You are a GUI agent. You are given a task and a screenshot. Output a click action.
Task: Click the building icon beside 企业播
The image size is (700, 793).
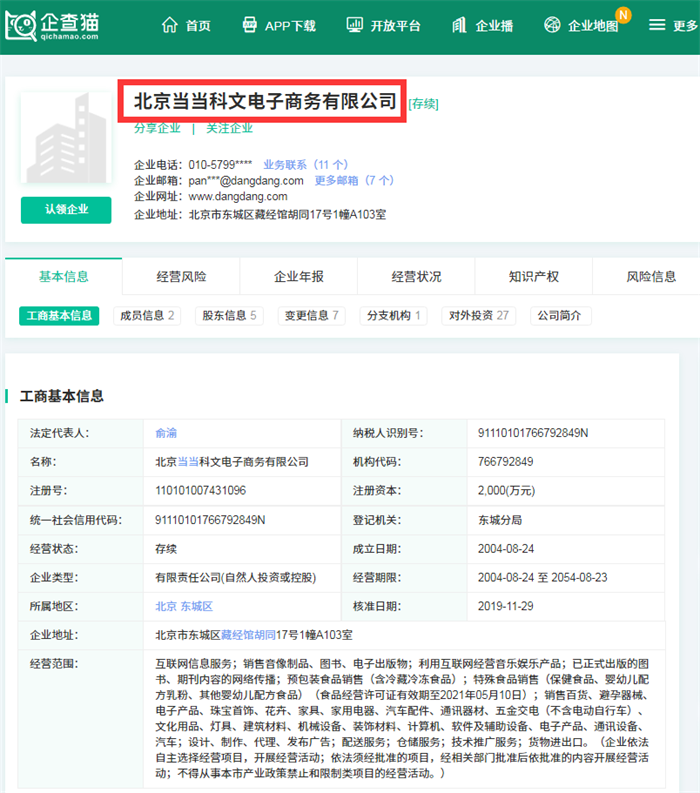(459, 25)
